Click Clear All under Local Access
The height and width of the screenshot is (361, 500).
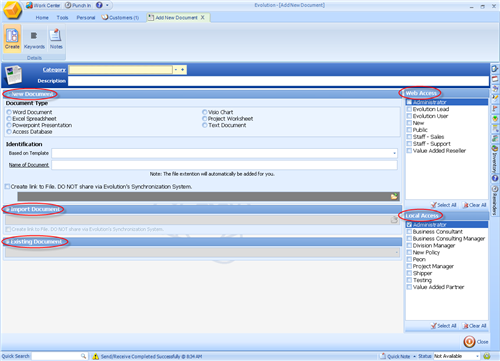point(475,326)
